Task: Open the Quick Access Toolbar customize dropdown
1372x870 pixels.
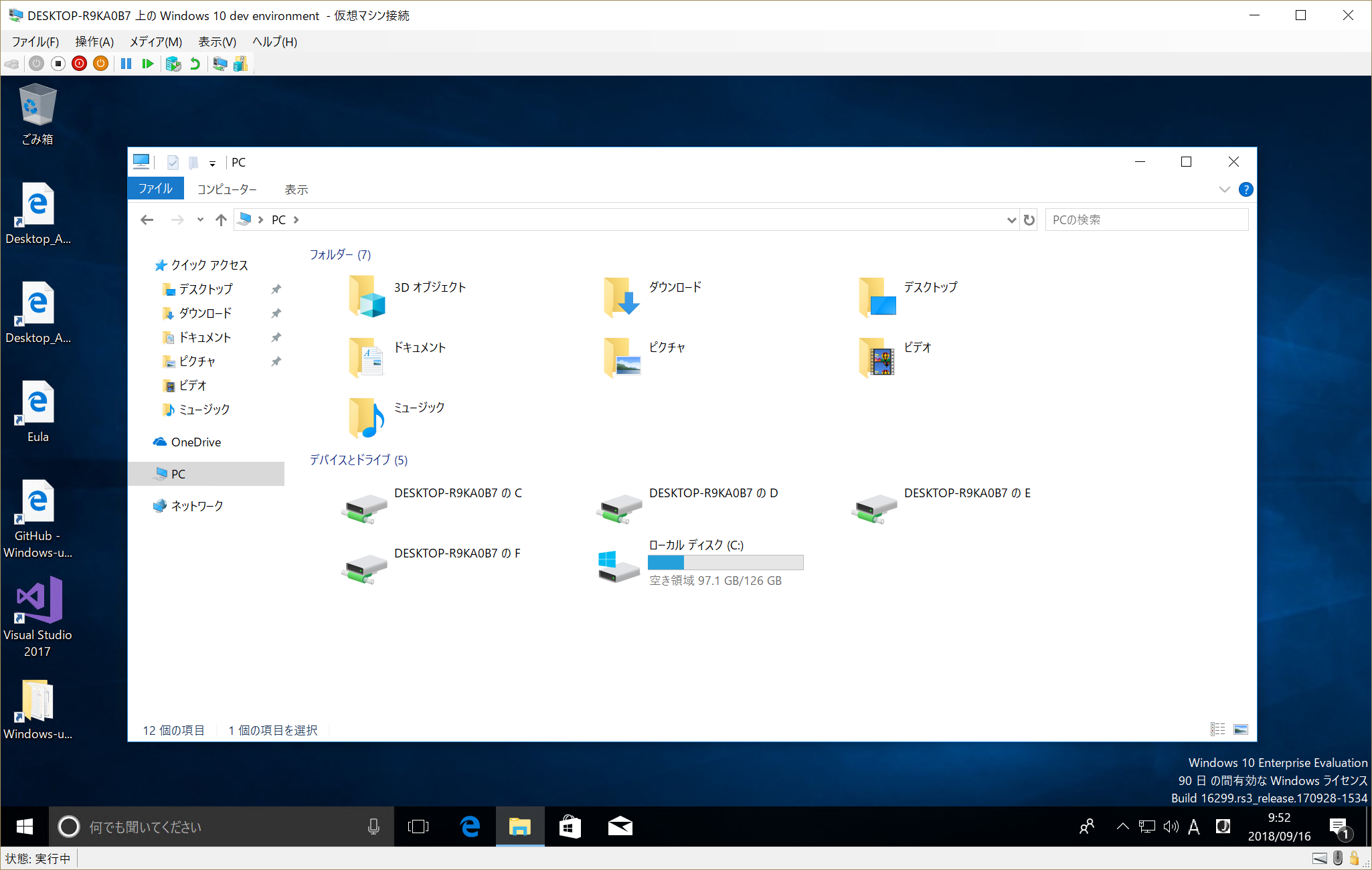Action: [x=212, y=163]
